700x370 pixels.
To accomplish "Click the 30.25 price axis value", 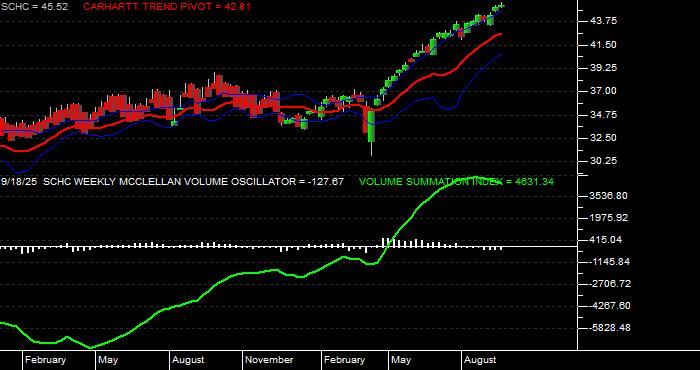I will click(605, 161).
